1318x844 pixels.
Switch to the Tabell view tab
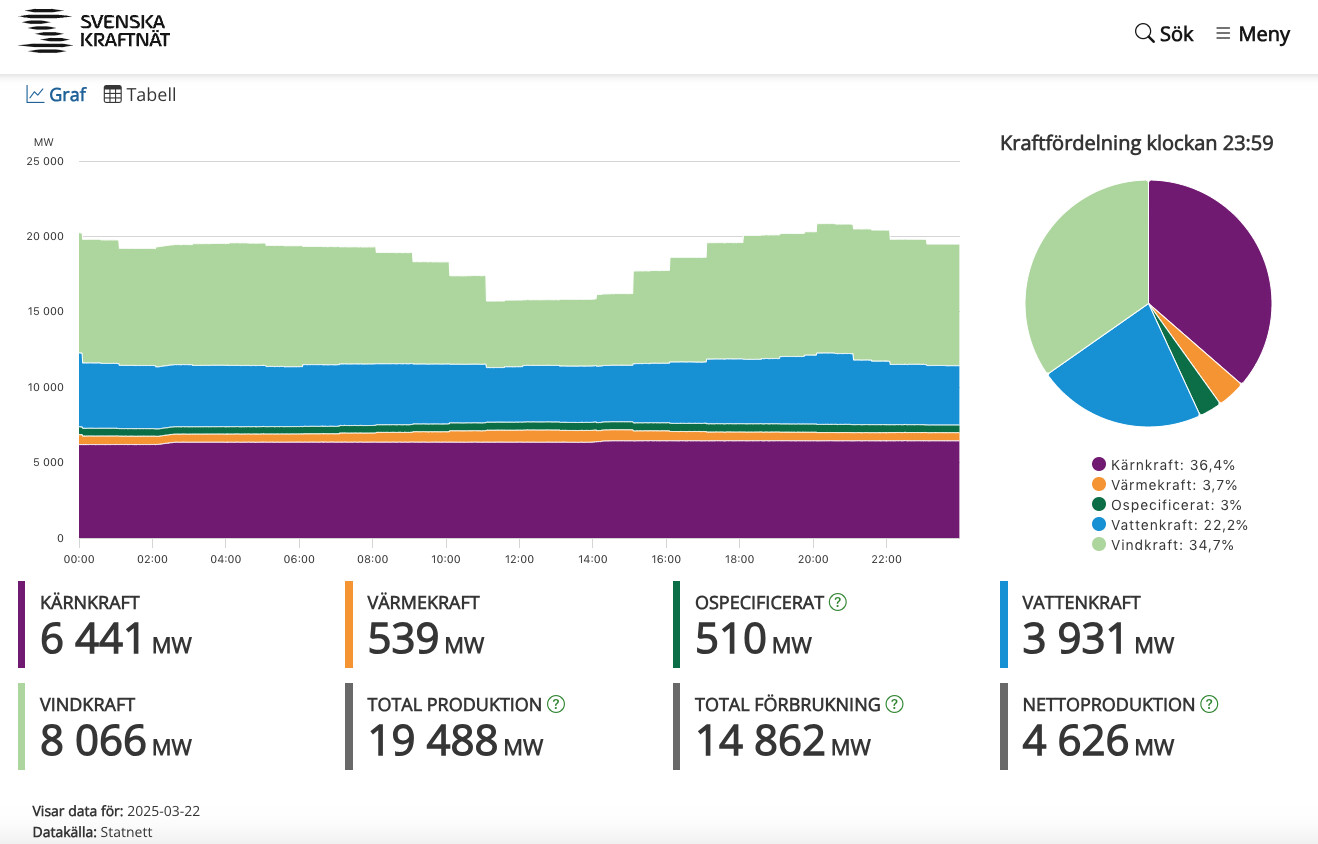click(x=140, y=95)
